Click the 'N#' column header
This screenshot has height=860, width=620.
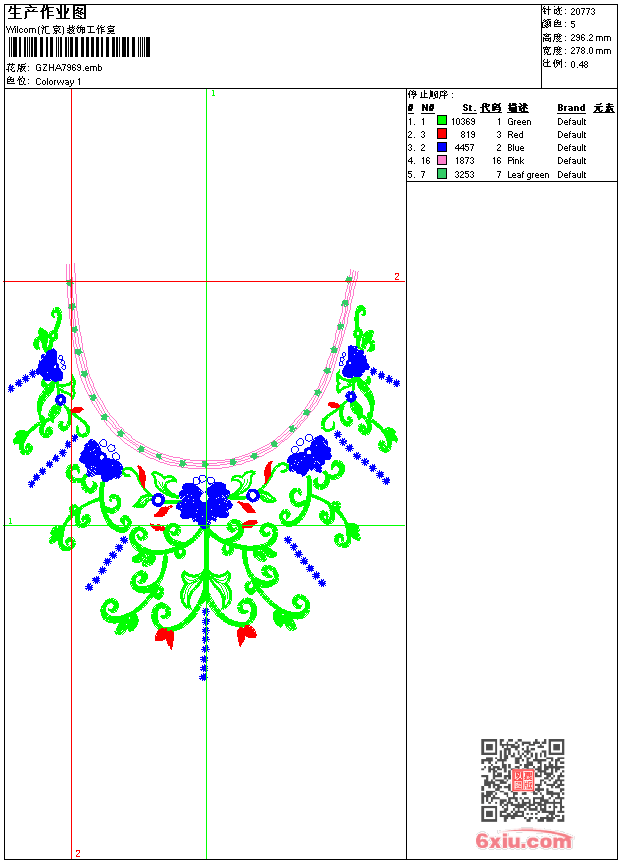[x=427, y=108]
